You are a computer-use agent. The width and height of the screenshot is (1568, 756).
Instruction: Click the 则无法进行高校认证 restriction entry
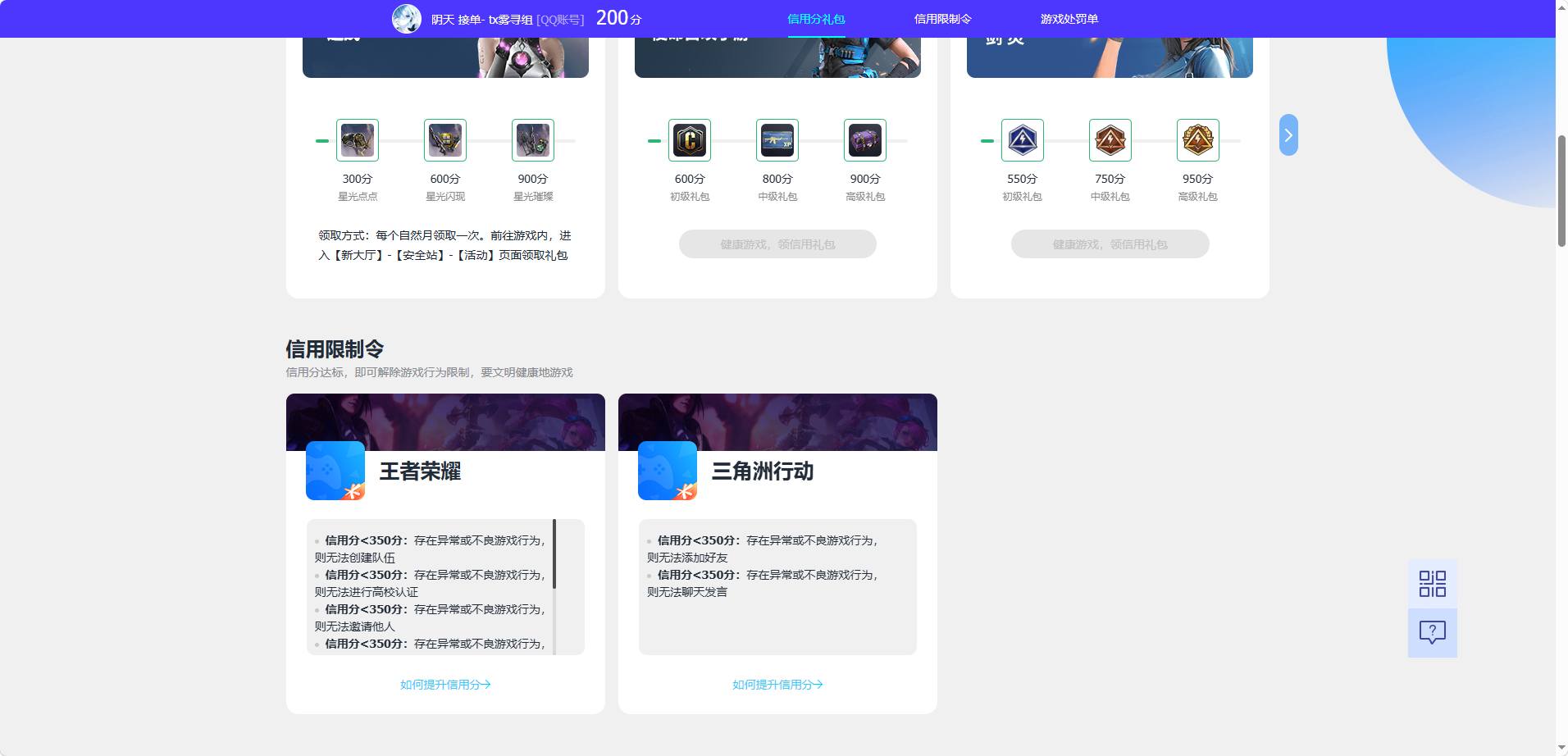pyautogui.click(x=367, y=592)
